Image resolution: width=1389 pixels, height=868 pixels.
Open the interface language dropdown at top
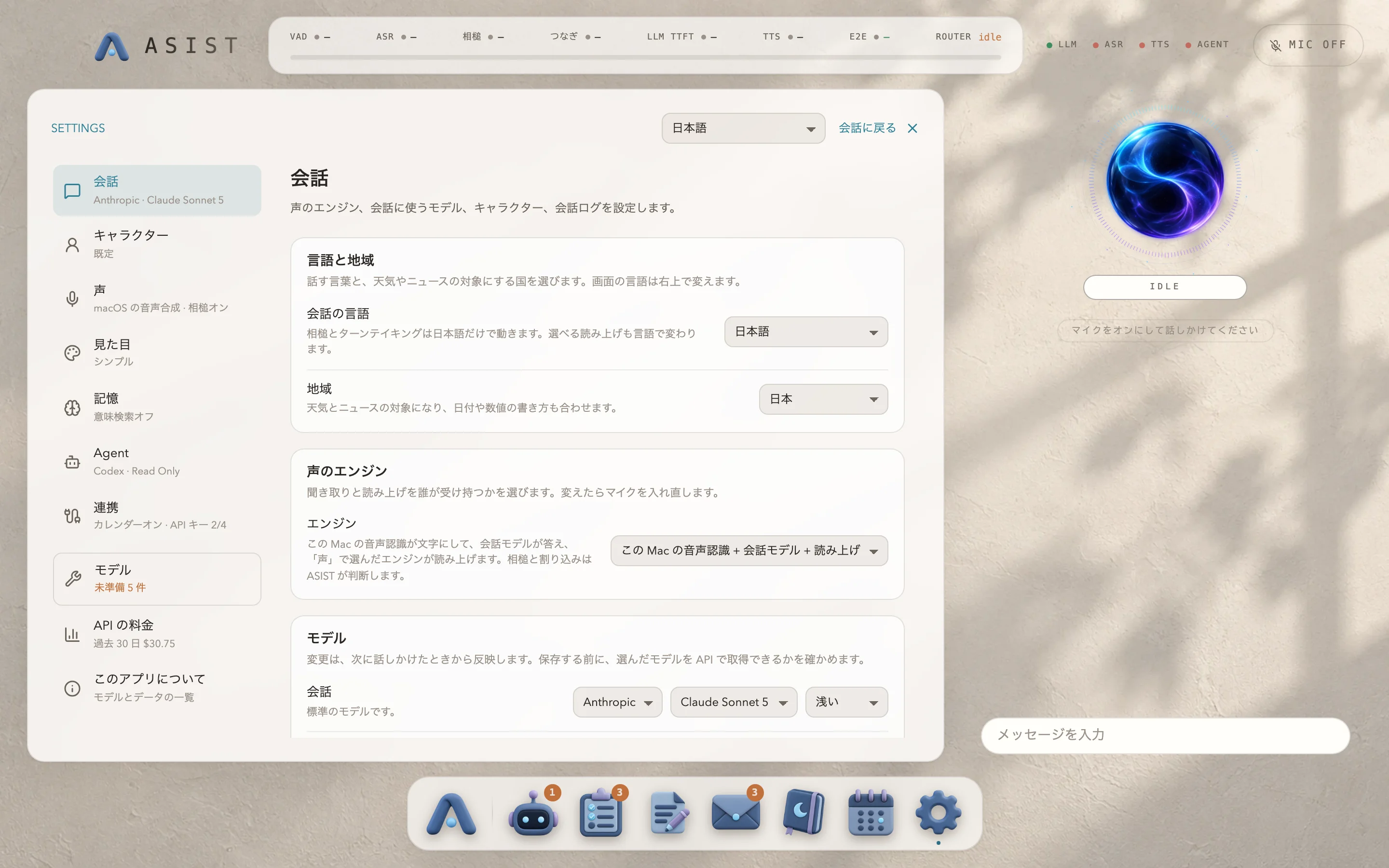point(743,129)
